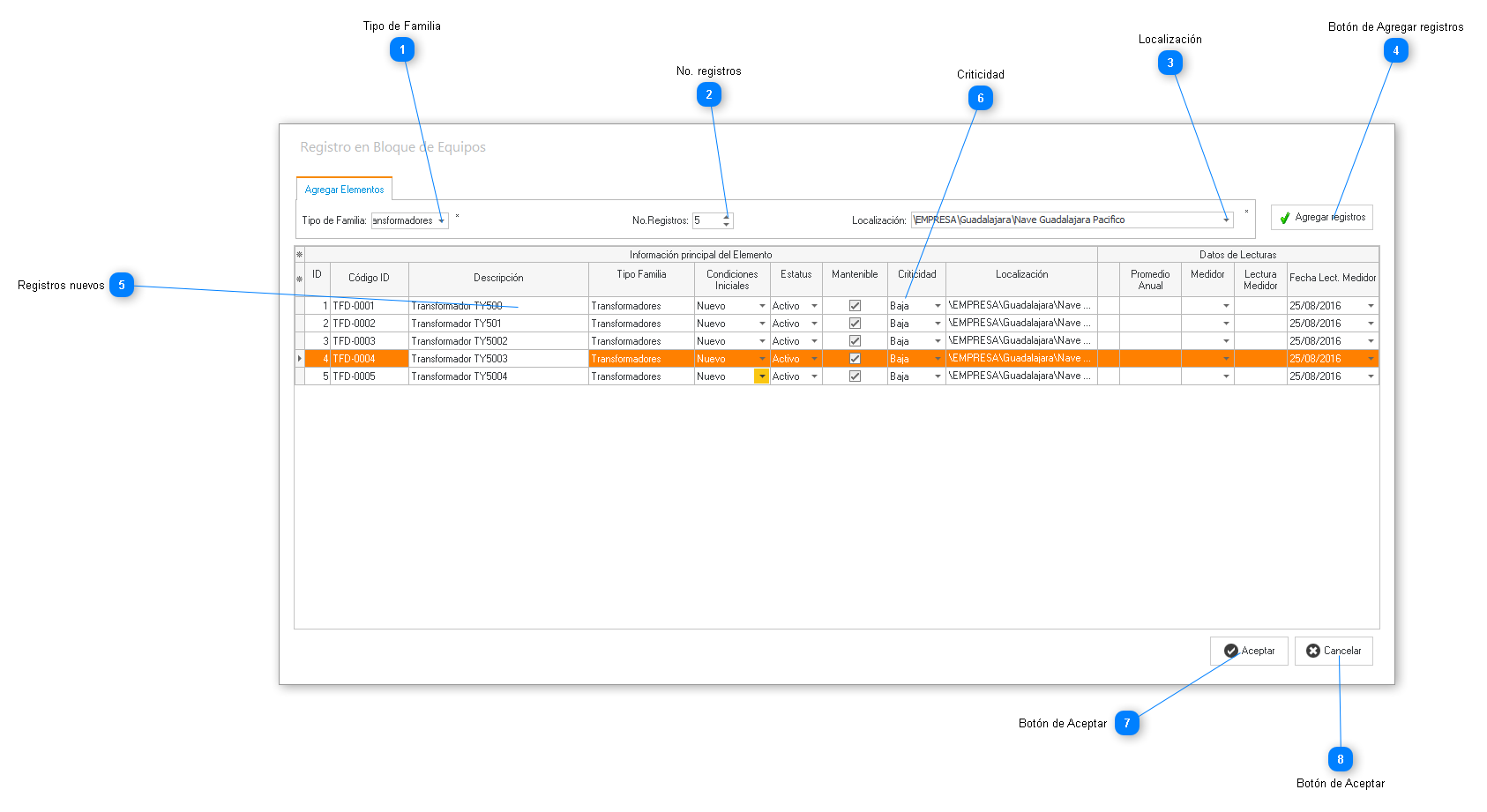
Task: Toggle Mantenible checkbox for TFD-0001
Action: coord(855,306)
